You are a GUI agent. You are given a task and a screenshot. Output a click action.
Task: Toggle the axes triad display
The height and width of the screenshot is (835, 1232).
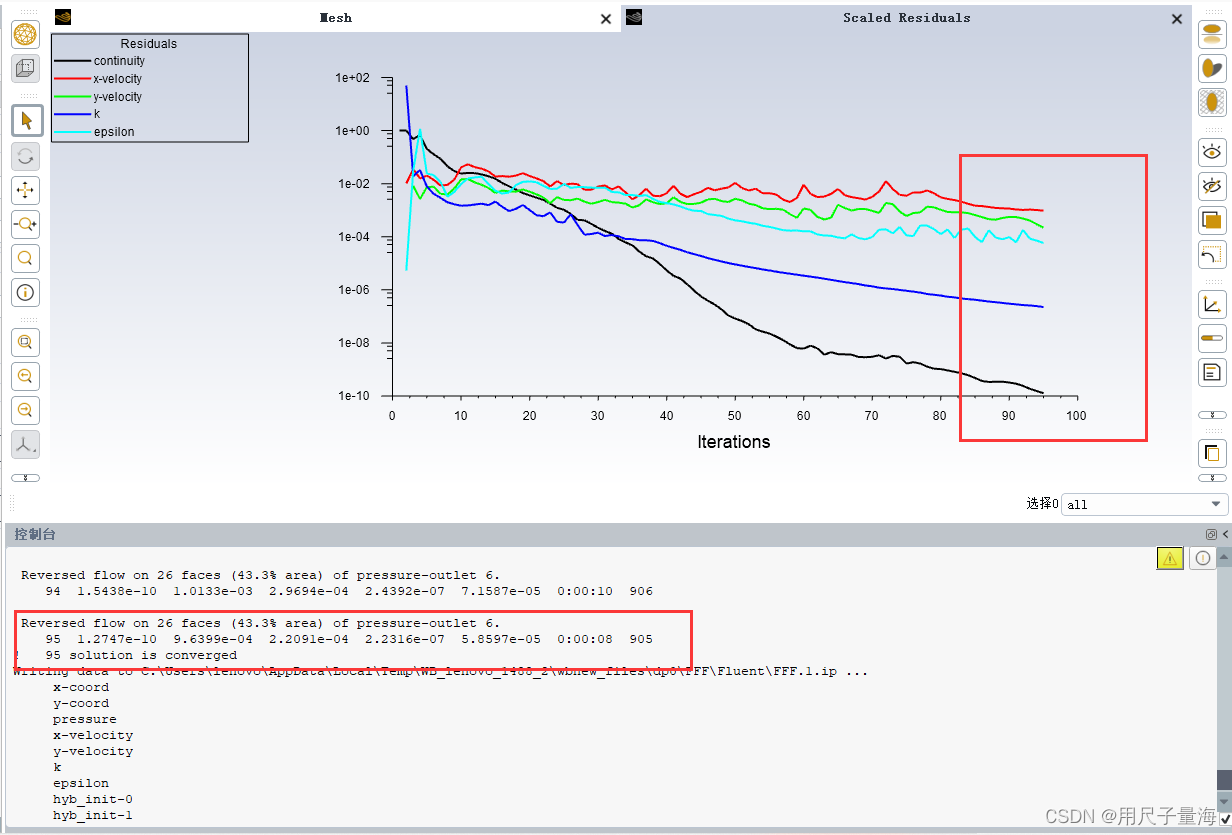(1212, 304)
